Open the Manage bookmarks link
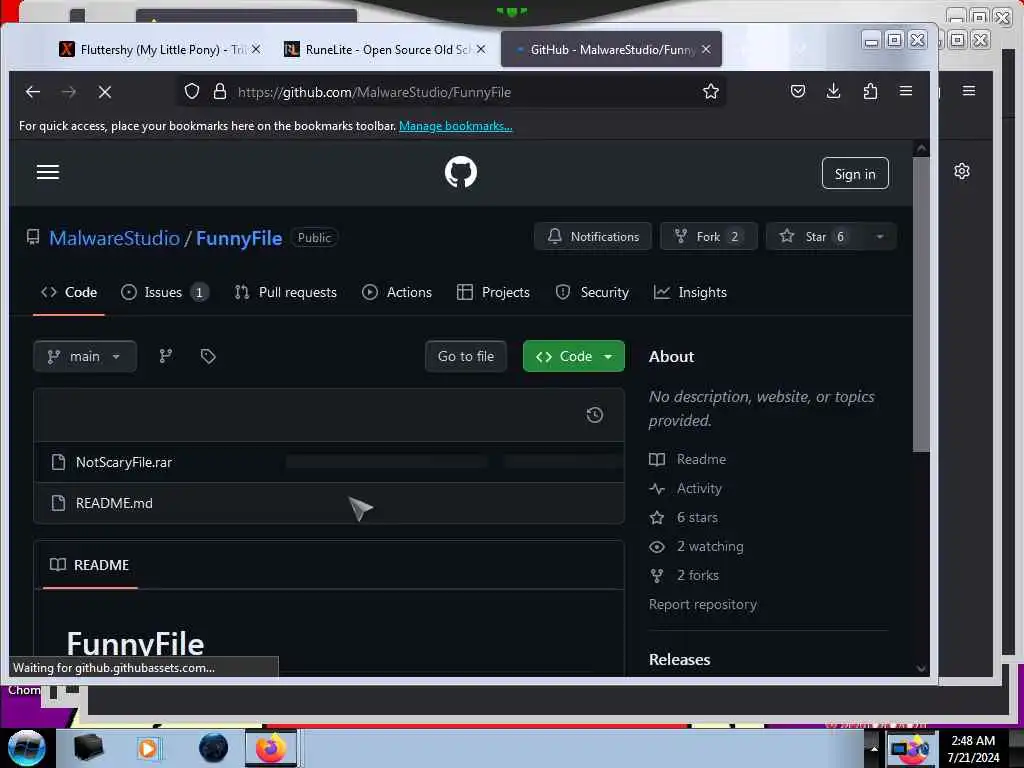This screenshot has height=768, width=1024. click(x=456, y=125)
